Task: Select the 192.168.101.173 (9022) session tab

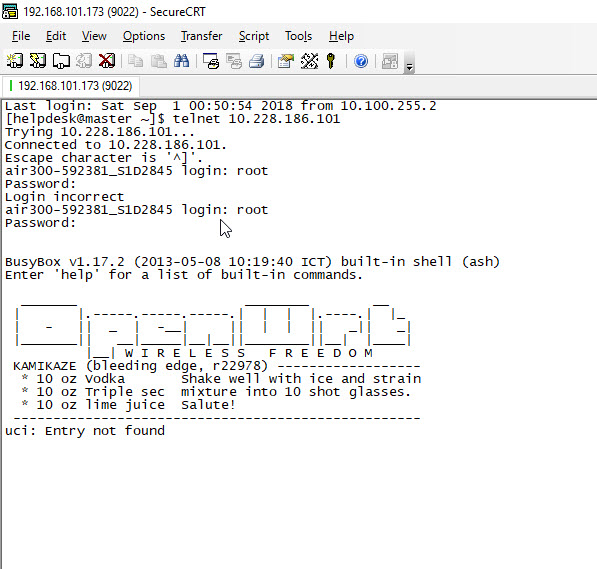Action: [x=71, y=86]
